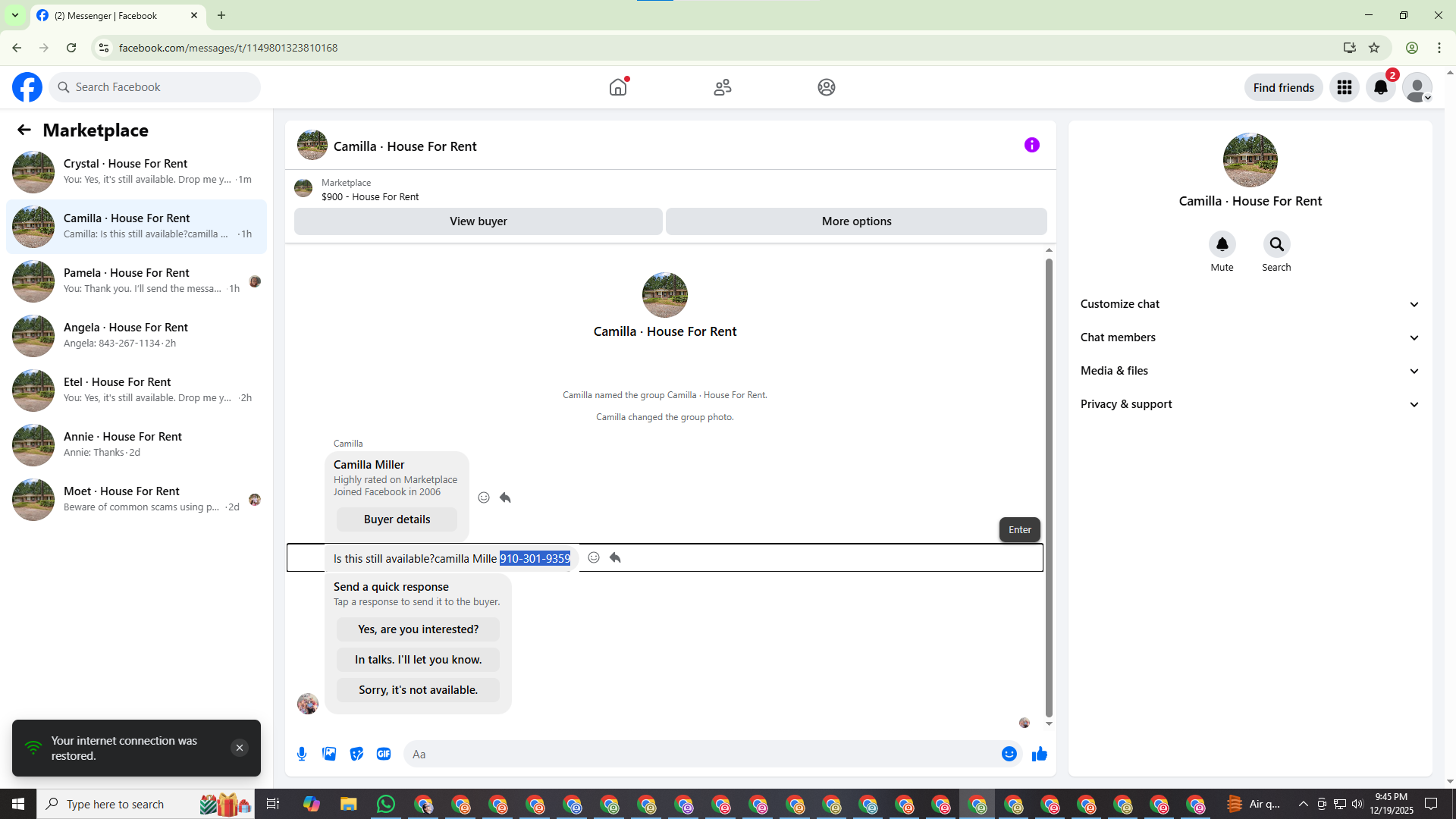
Task: Open WhatsApp from Windows taskbar
Action: pos(386,804)
